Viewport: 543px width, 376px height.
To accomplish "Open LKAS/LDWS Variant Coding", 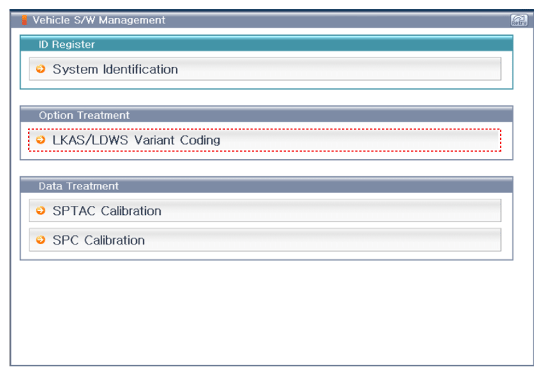I will [265, 140].
